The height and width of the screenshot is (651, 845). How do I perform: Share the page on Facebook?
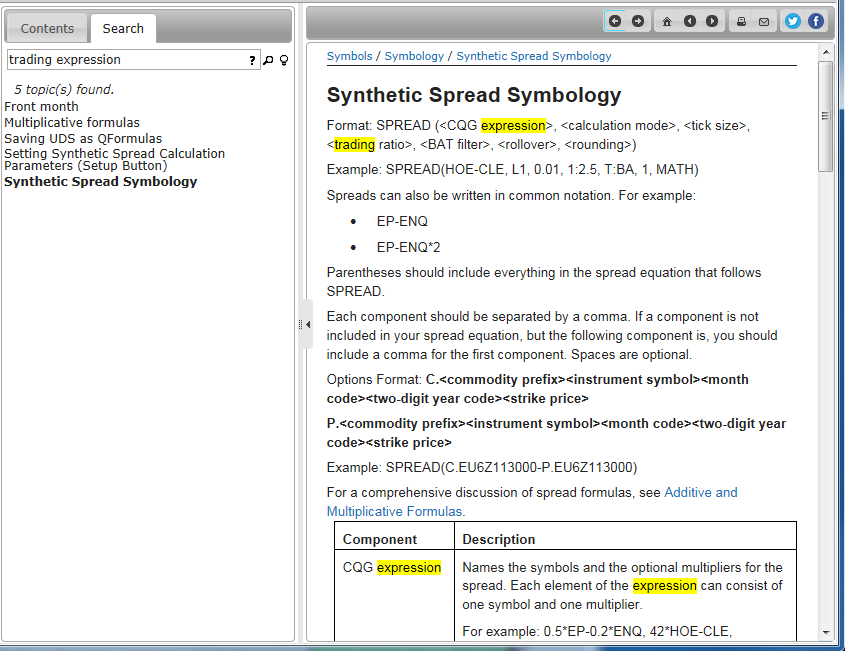816,22
